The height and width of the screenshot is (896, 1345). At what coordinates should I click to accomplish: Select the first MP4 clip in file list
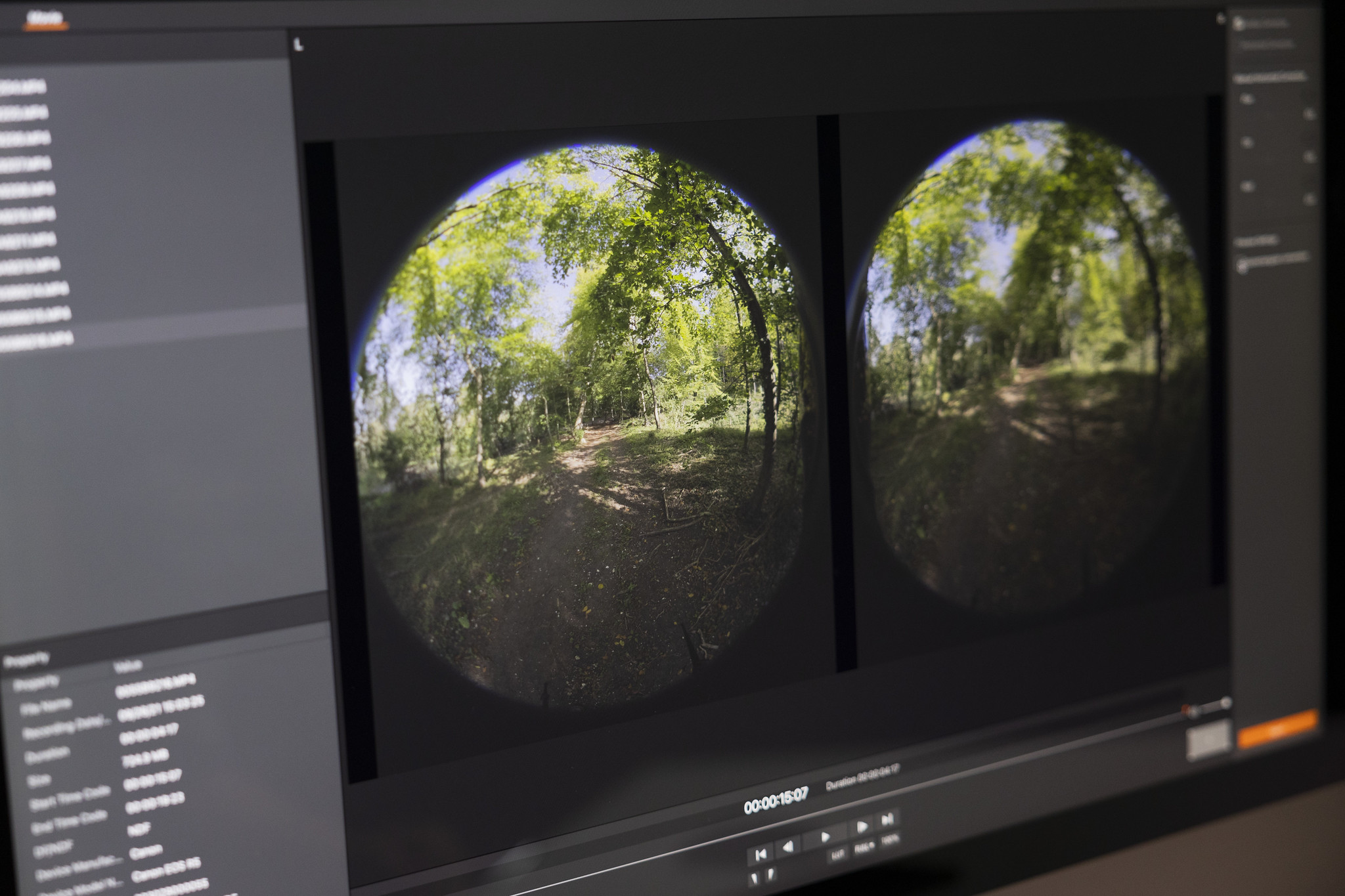coord(24,87)
